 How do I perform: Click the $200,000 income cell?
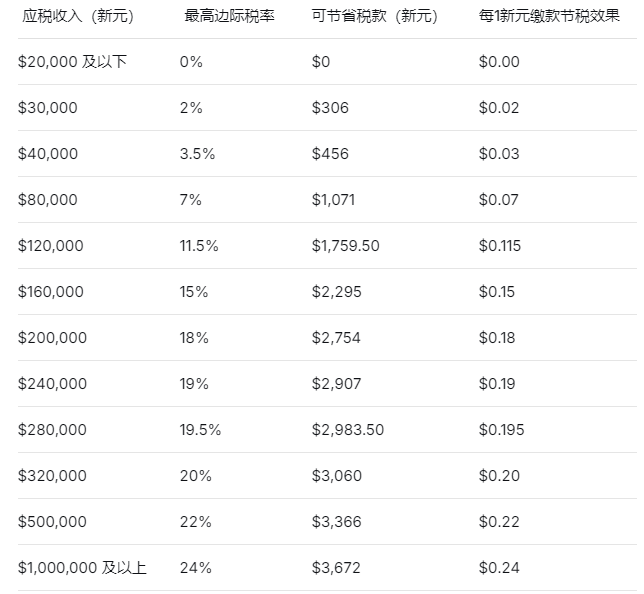53,338
